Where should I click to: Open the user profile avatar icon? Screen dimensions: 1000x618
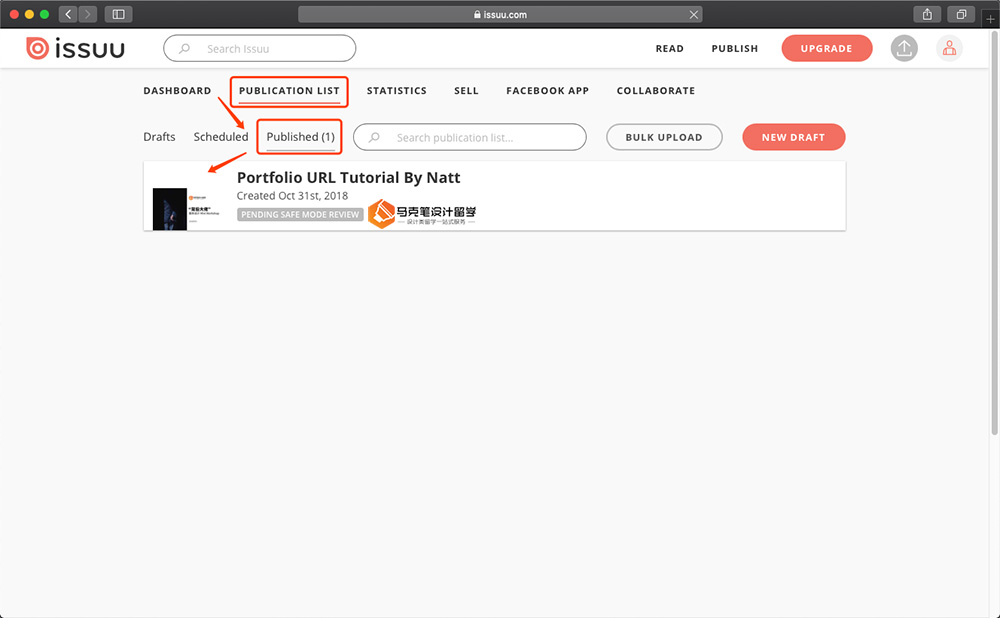point(949,48)
